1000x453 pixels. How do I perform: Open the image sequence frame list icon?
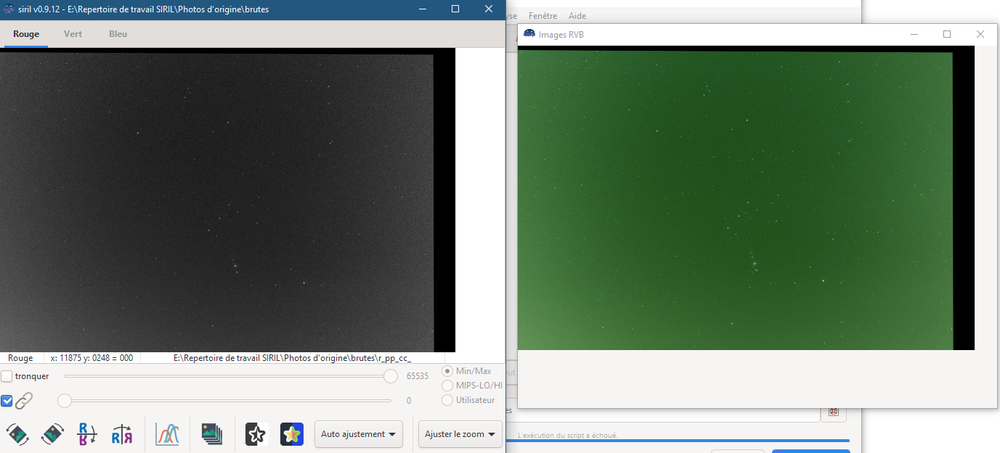212,434
